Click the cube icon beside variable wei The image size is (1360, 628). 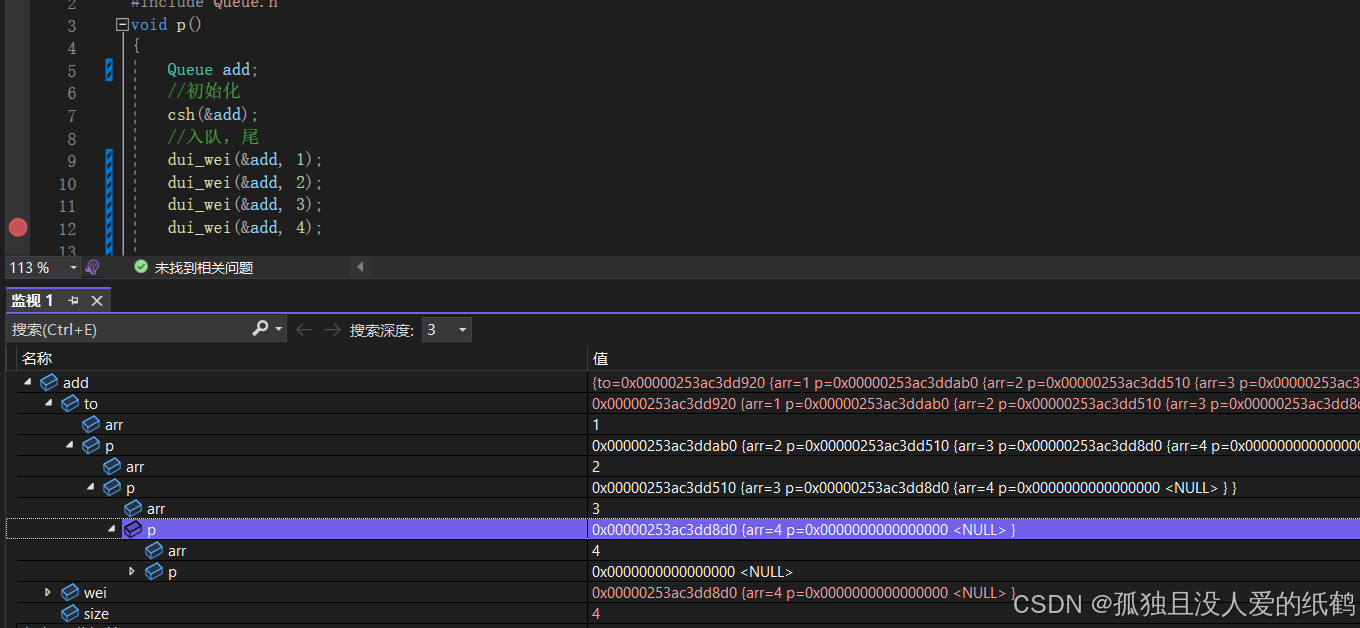pos(70,592)
